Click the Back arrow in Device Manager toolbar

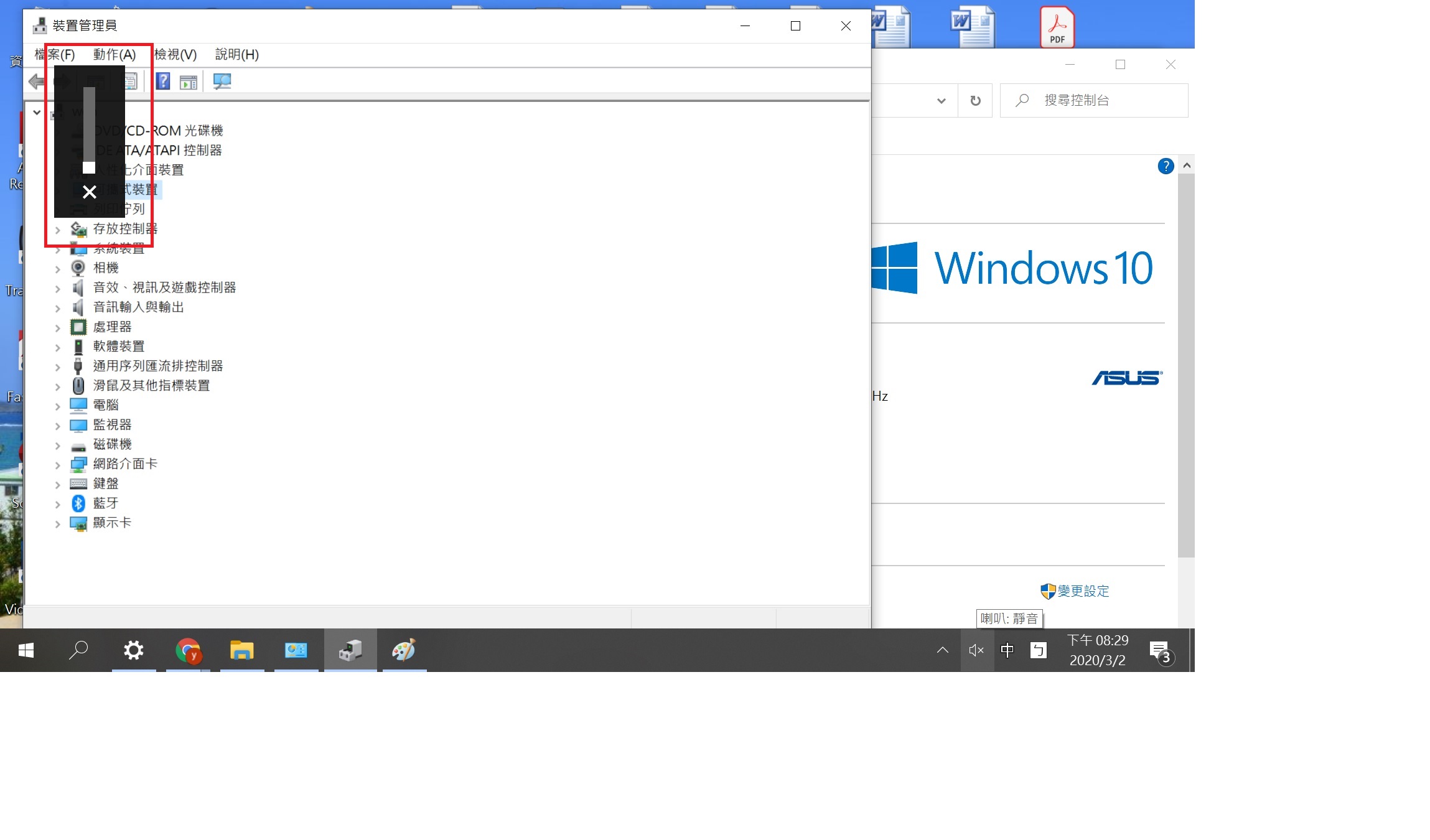[x=37, y=82]
